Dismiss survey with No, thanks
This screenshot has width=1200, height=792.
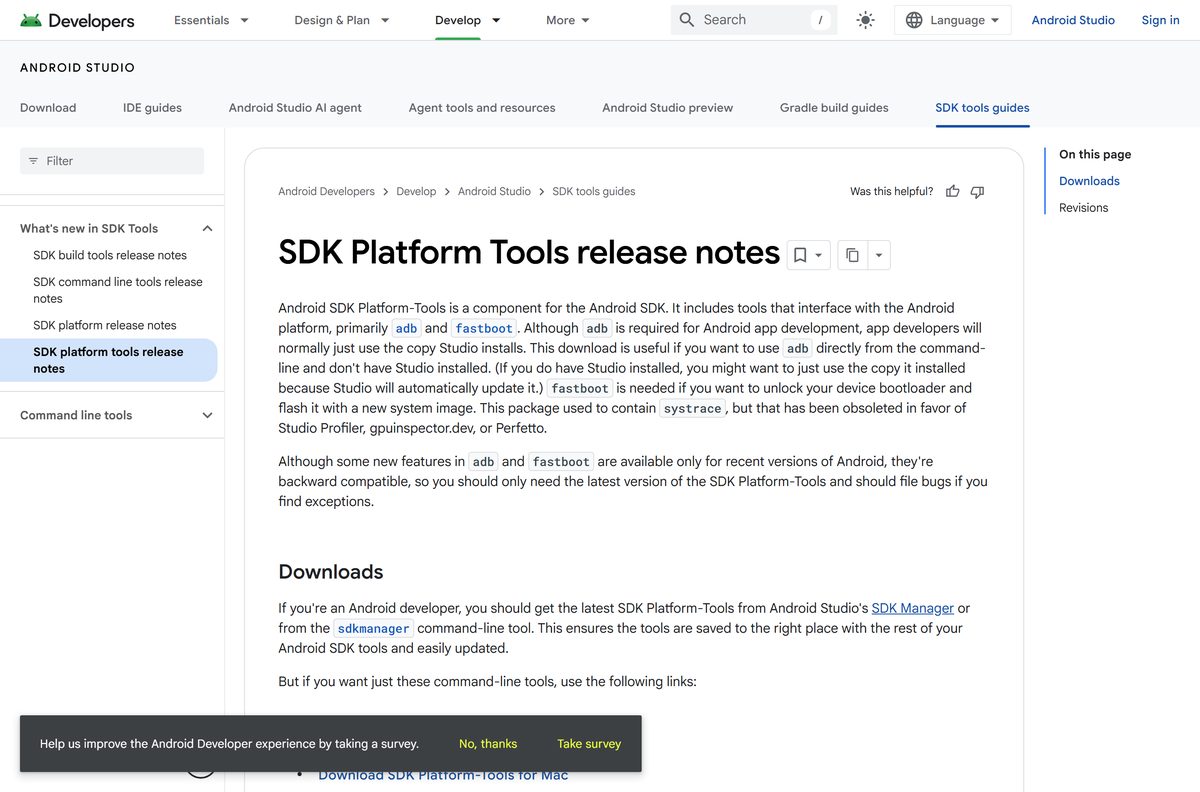point(488,744)
